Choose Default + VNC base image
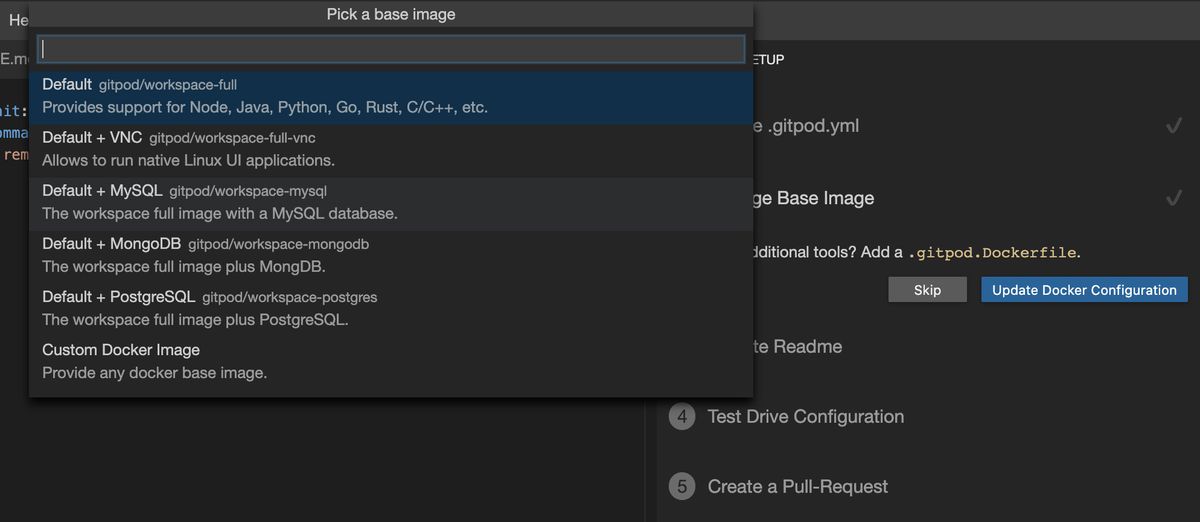The height and width of the screenshot is (522, 1200). [391, 150]
